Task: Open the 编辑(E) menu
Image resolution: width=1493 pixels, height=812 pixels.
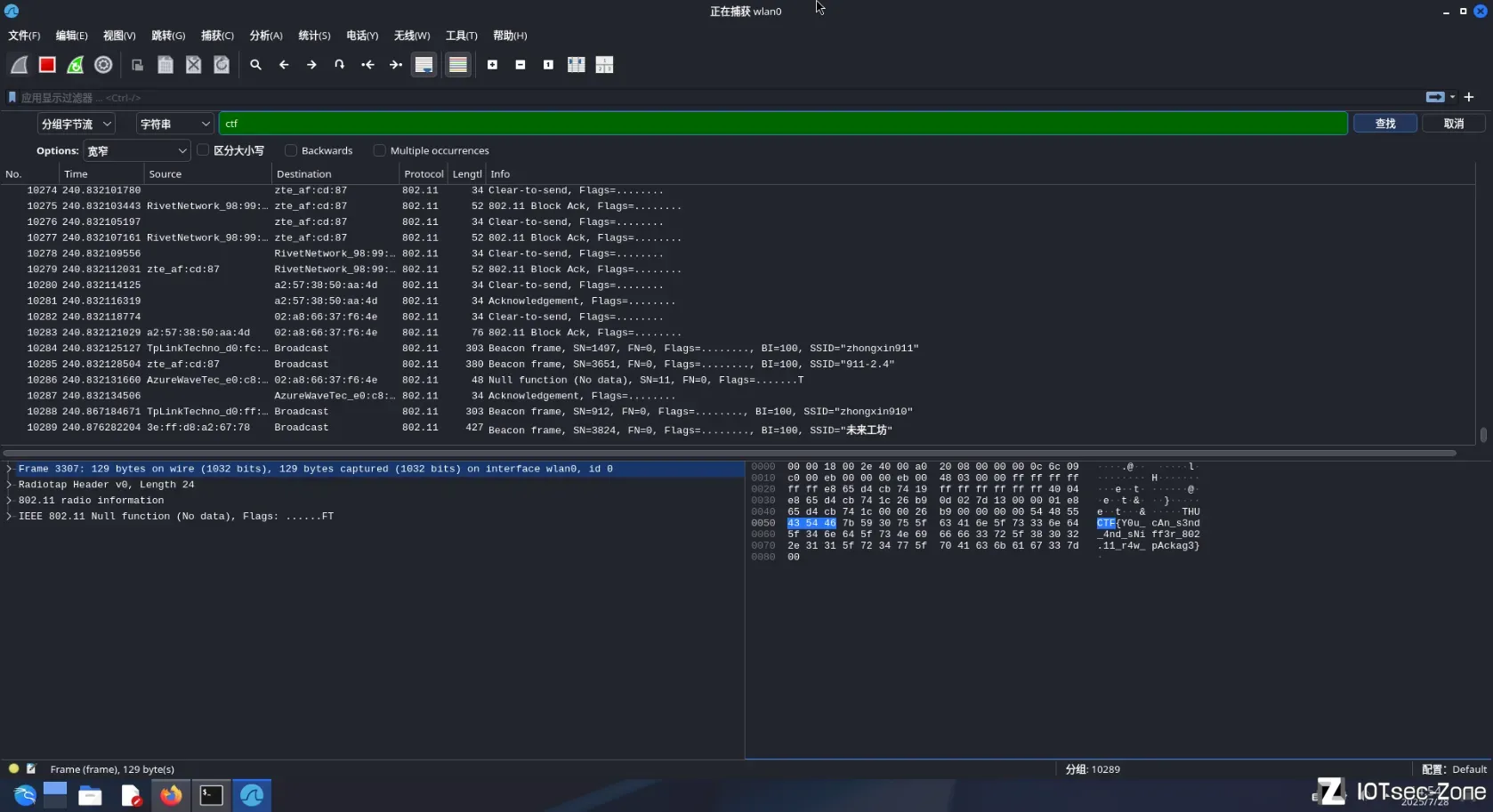Action: pos(71,36)
